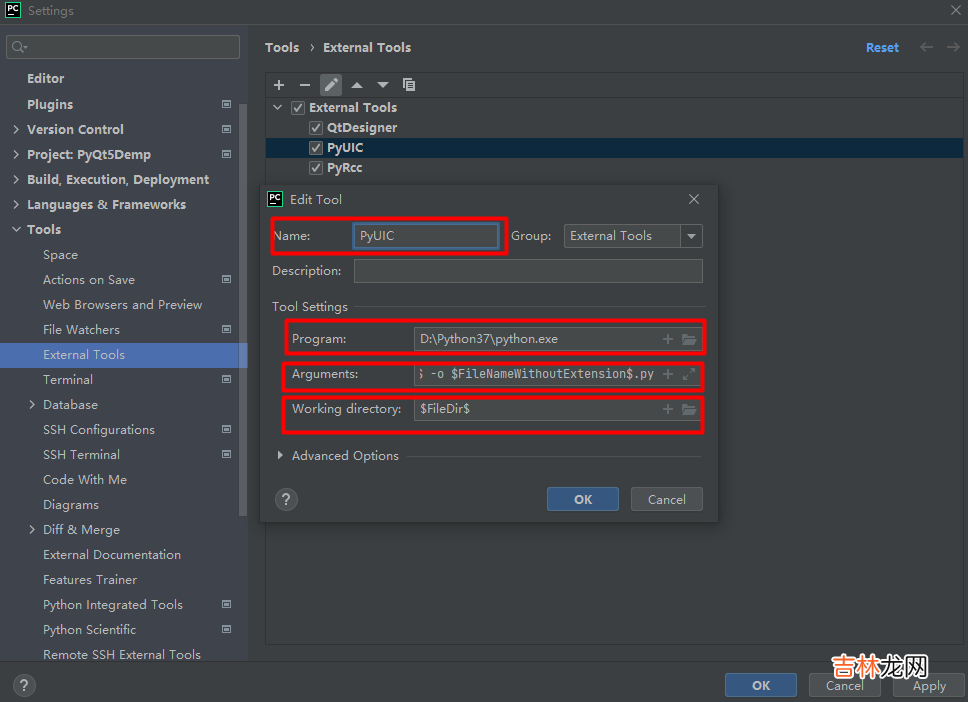Expand Advanced Options section
The height and width of the screenshot is (702, 968).
pos(280,456)
